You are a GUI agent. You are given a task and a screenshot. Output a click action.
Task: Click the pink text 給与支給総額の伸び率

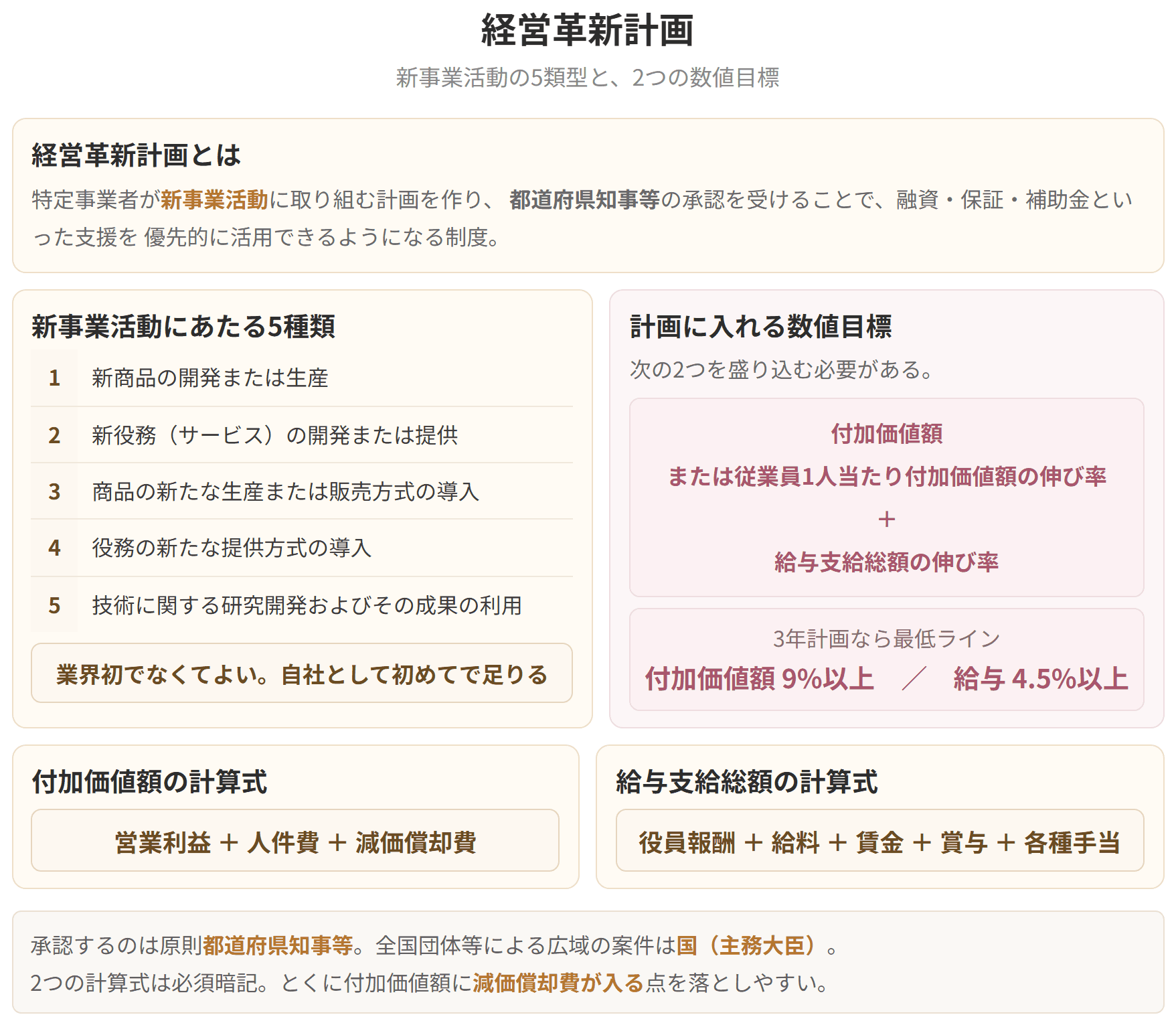[887, 562]
